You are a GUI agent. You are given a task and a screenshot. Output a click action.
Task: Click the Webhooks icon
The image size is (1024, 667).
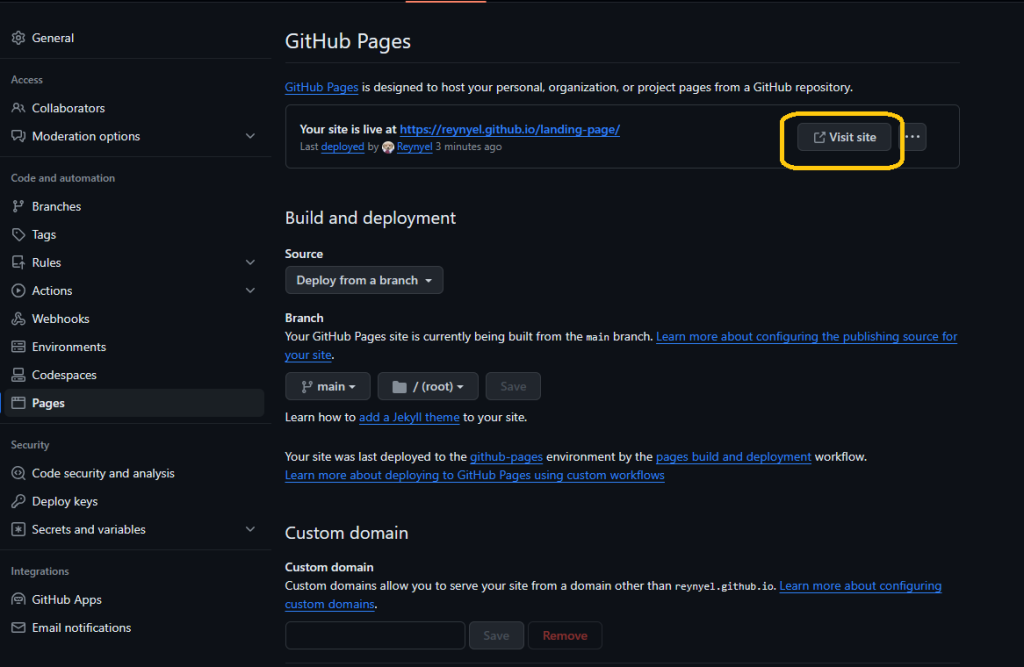click(18, 319)
